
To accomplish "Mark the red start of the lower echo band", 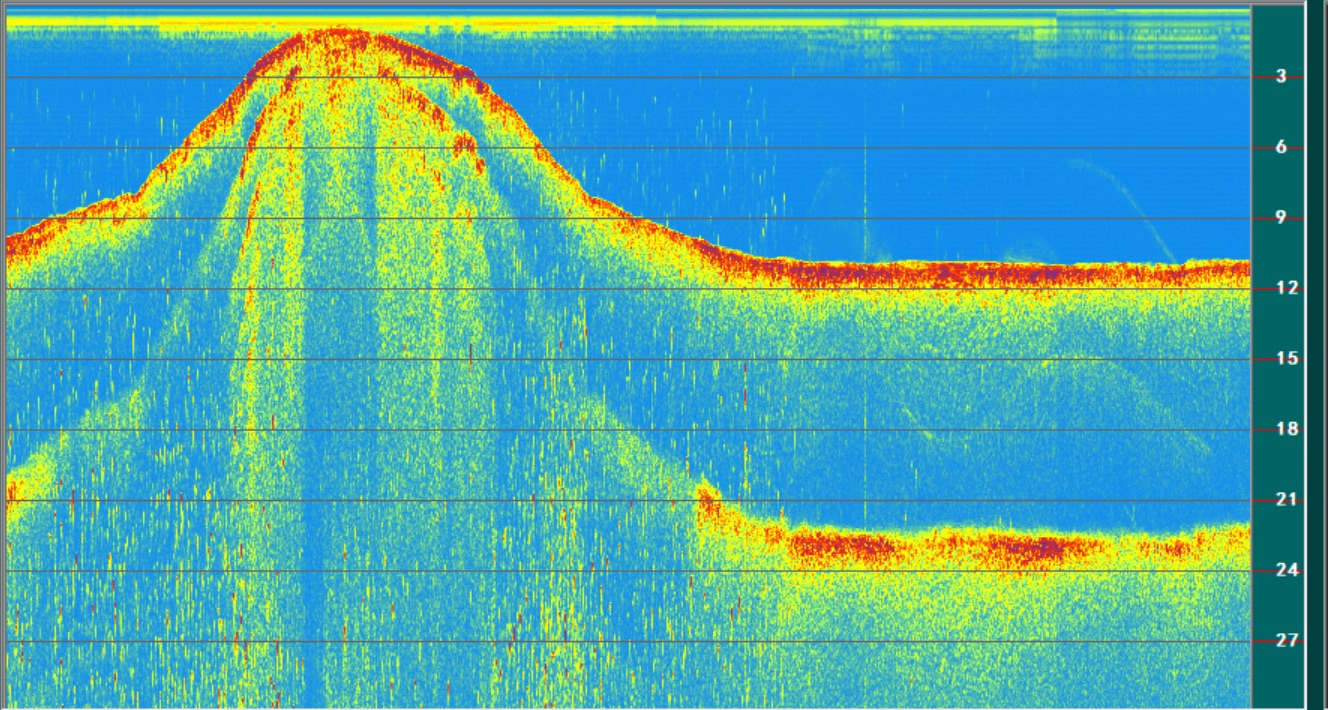I will [x=708, y=498].
